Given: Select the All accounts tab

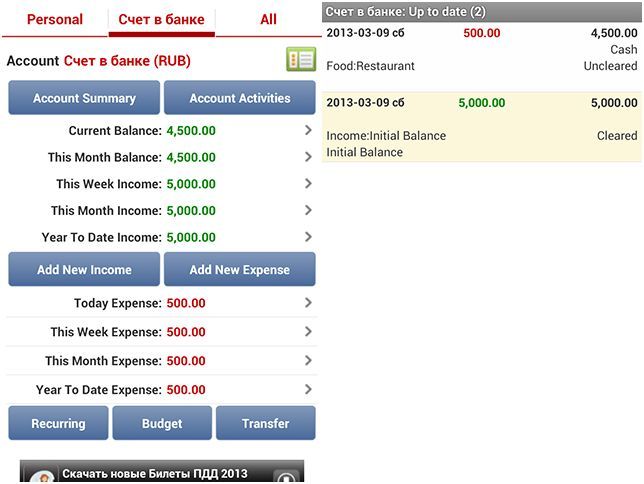Looking at the screenshot, I should click(x=268, y=20).
